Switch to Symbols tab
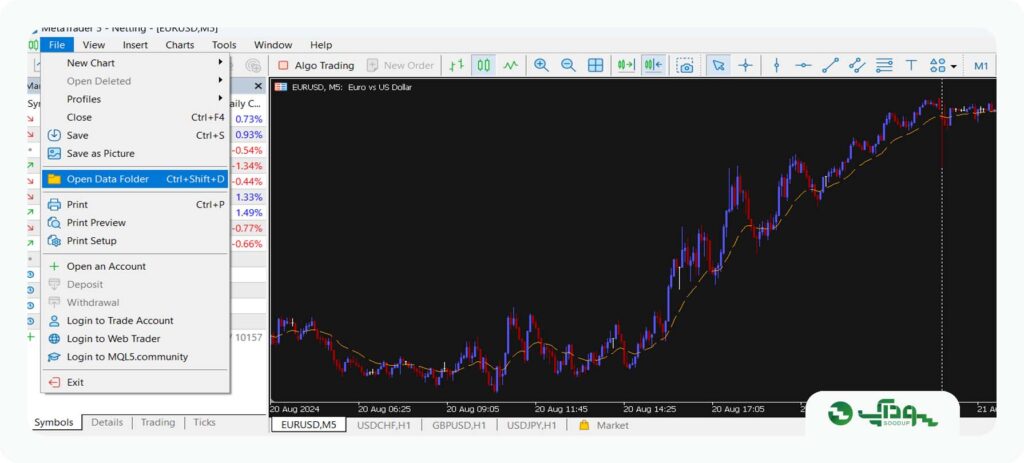 point(54,423)
